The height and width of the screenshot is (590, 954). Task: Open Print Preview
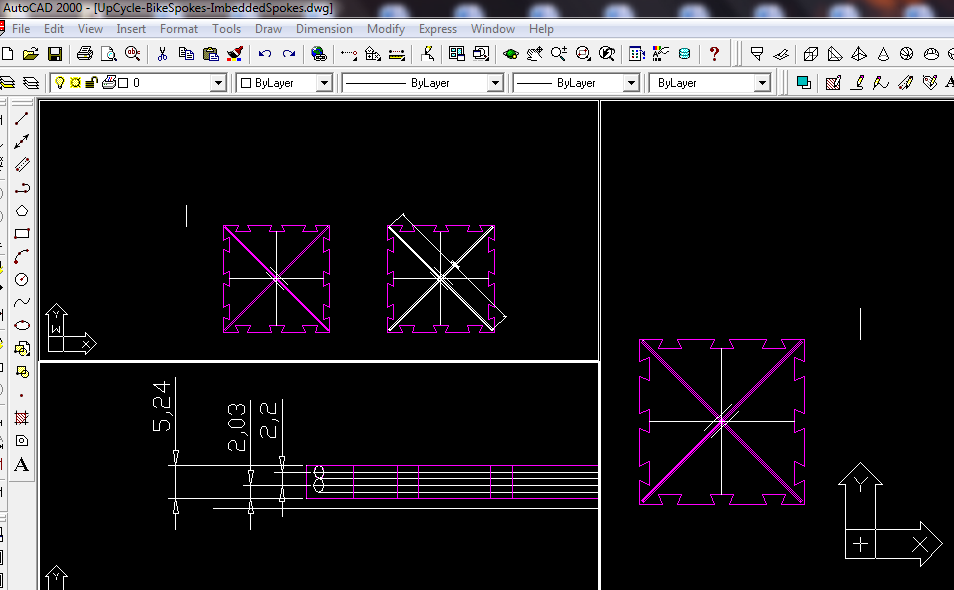click(x=109, y=54)
